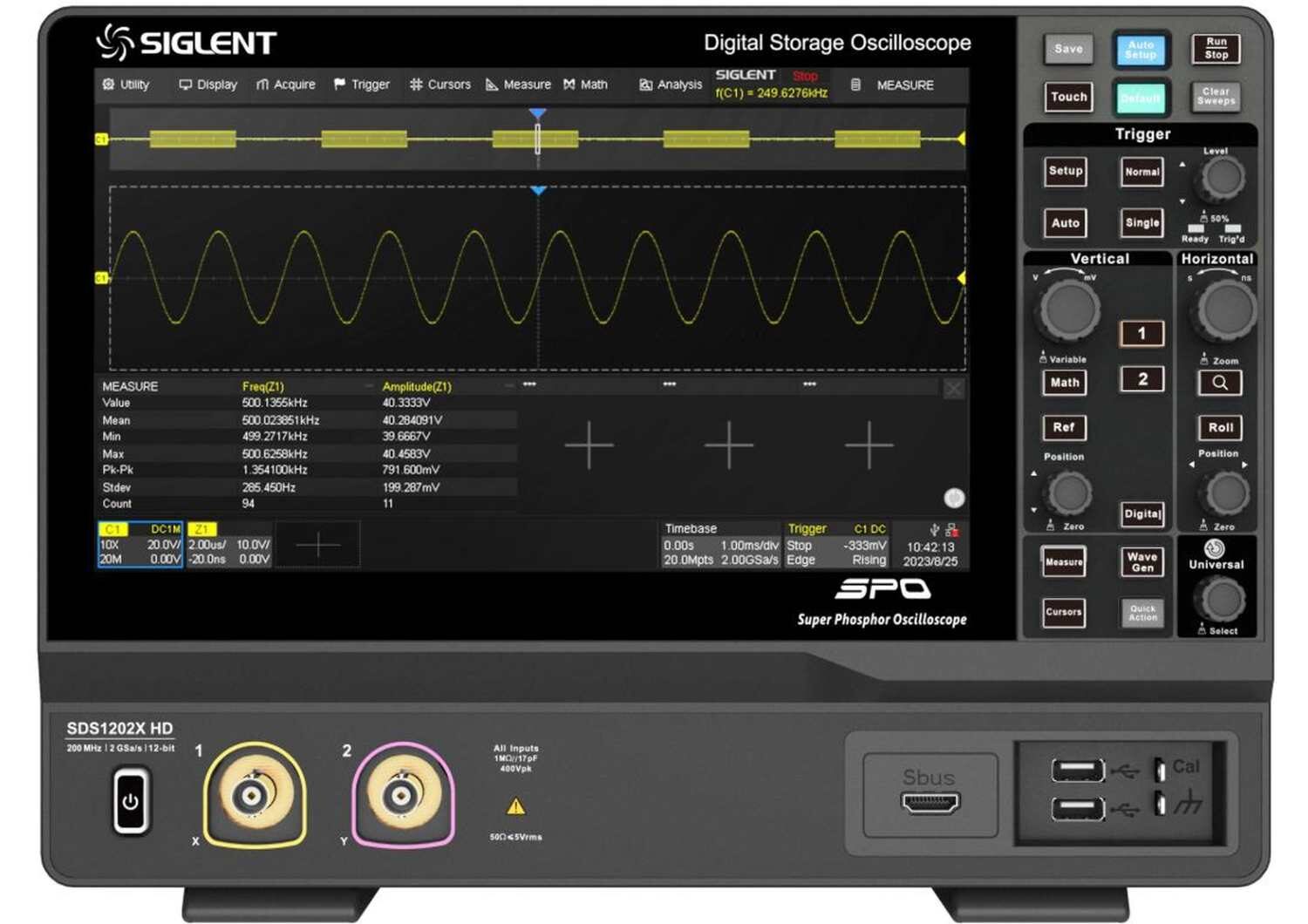
Task: Push the Default button
Action: click(1141, 98)
